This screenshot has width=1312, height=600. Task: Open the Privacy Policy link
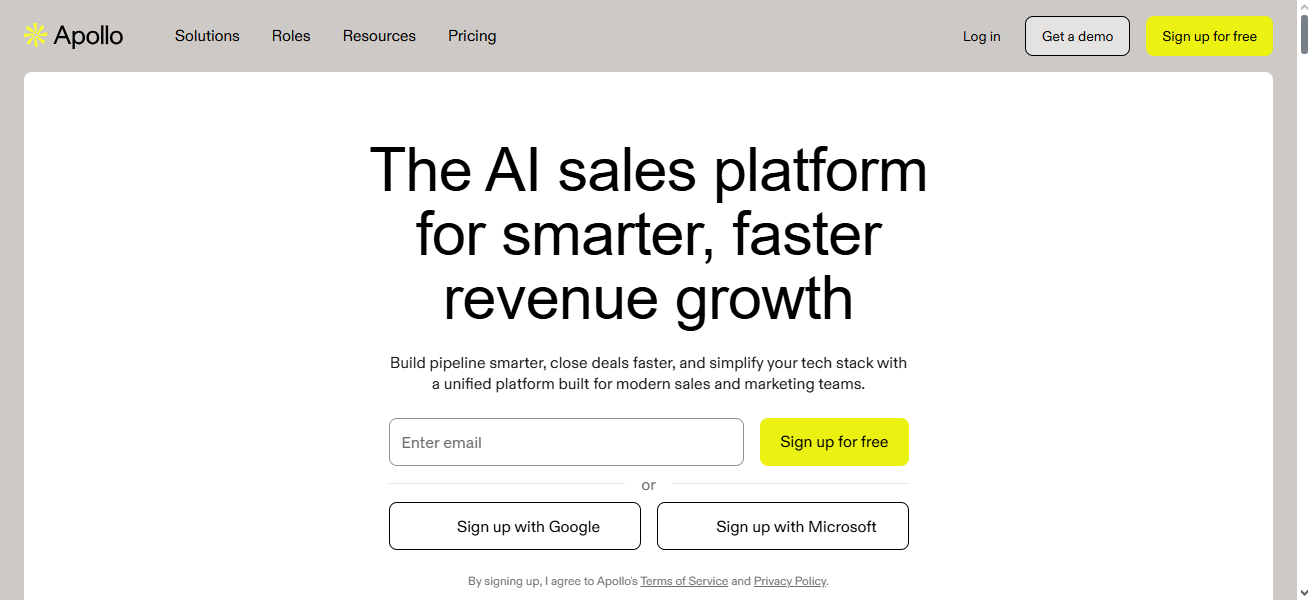point(789,581)
